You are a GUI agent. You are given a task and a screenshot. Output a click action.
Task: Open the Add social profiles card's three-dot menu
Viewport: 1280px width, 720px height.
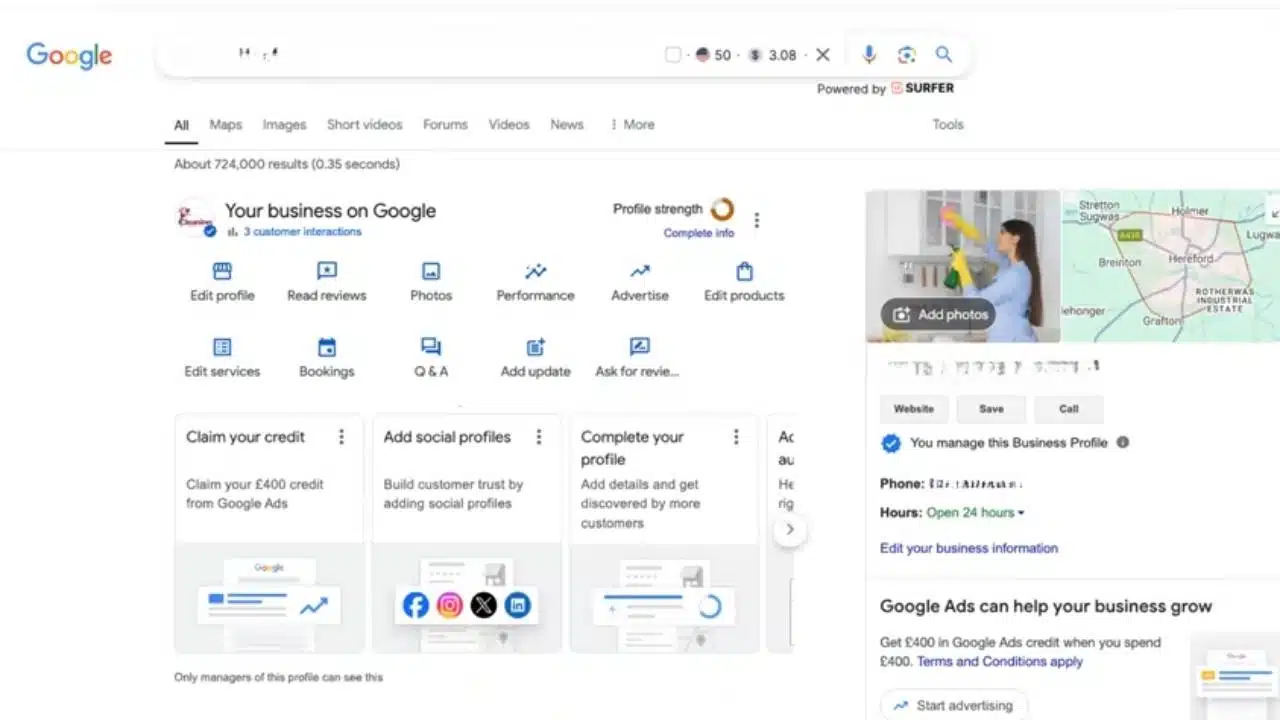[539, 437]
